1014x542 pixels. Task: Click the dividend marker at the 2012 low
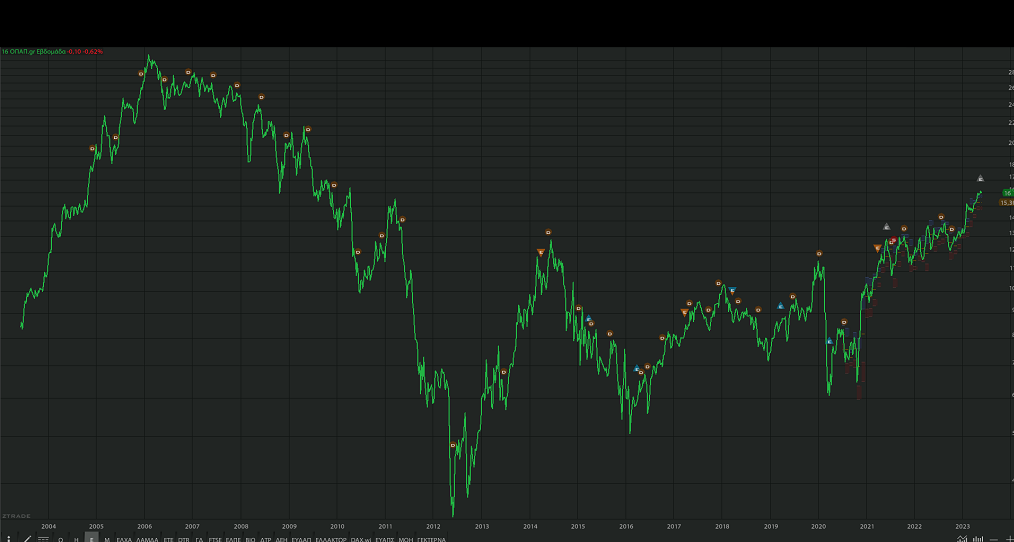(453, 445)
